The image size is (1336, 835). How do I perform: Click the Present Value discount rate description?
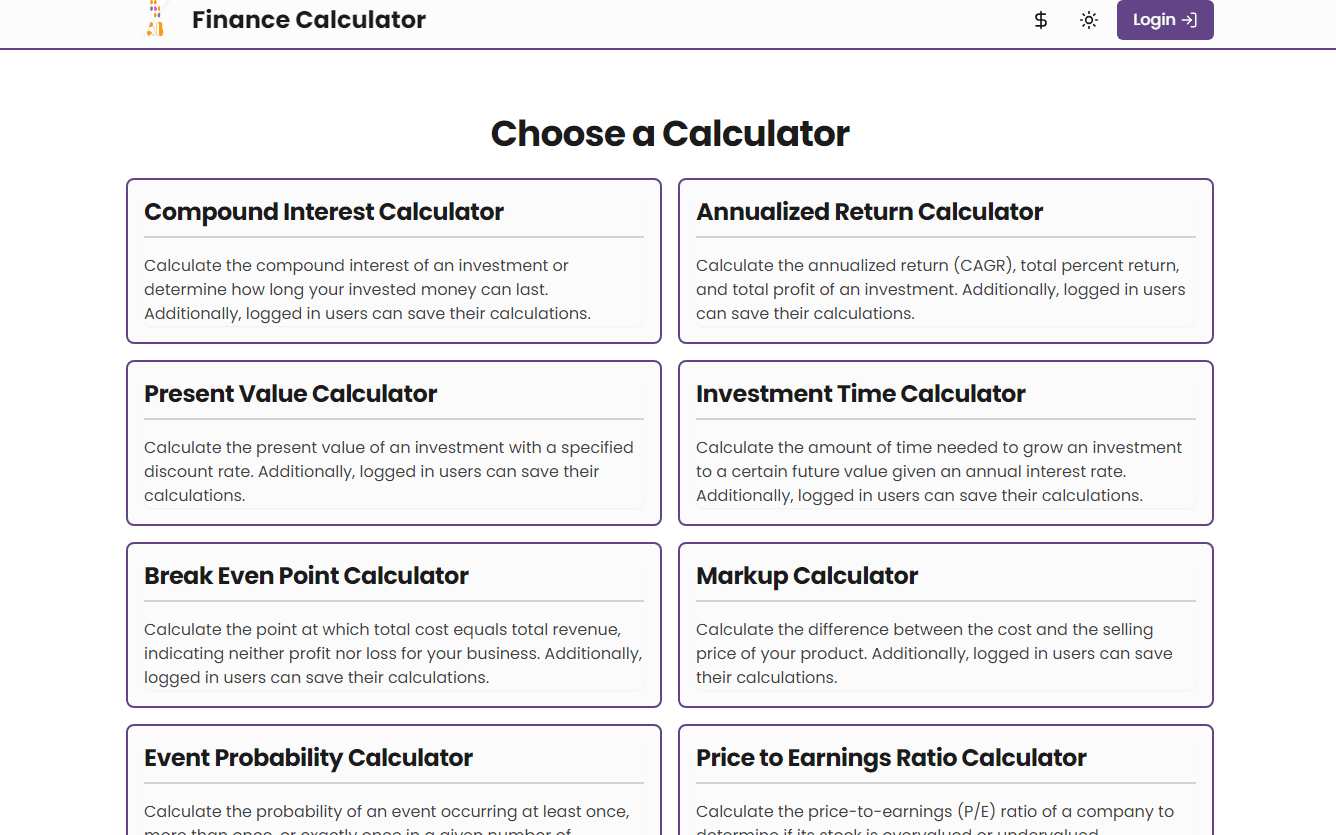coord(389,472)
